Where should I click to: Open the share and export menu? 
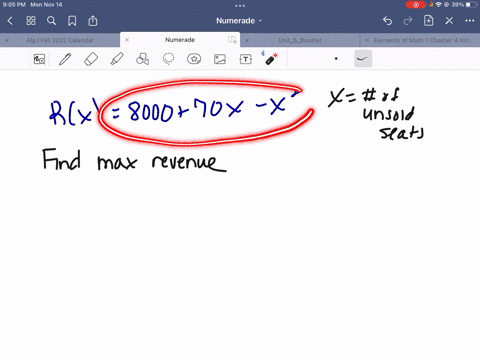[x=93, y=21]
